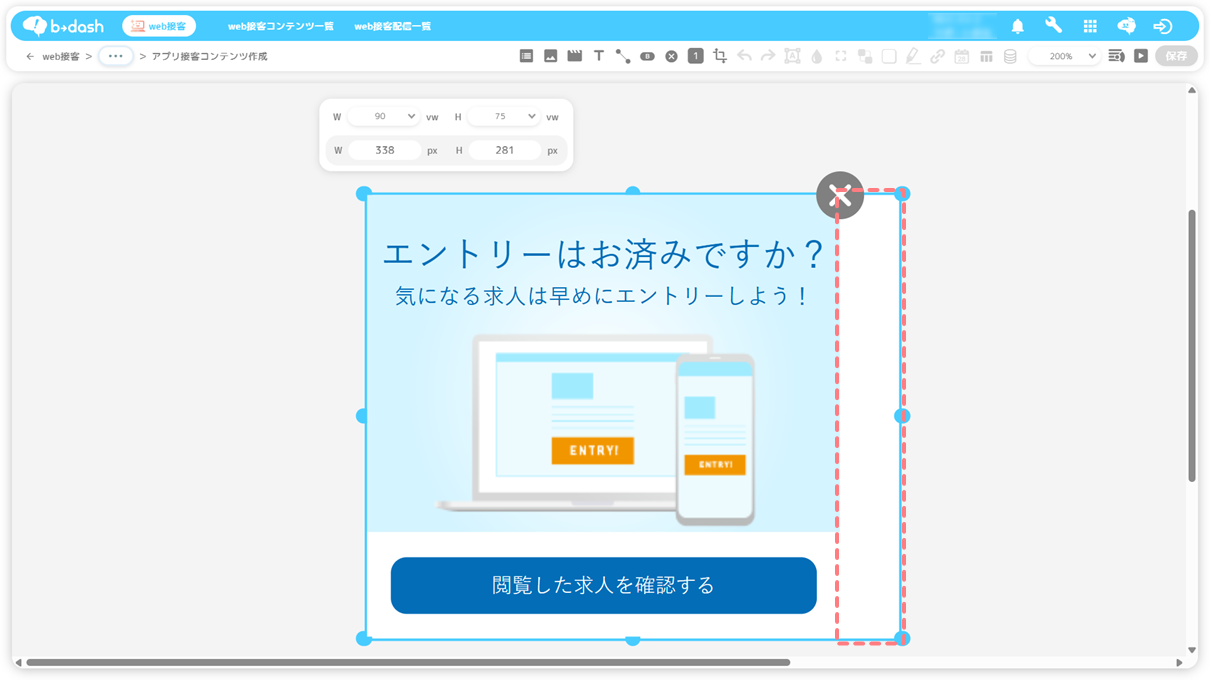Click the preview play icon
Image resolution: width=1210 pixels, height=680 pixels.
point(1141,56)
